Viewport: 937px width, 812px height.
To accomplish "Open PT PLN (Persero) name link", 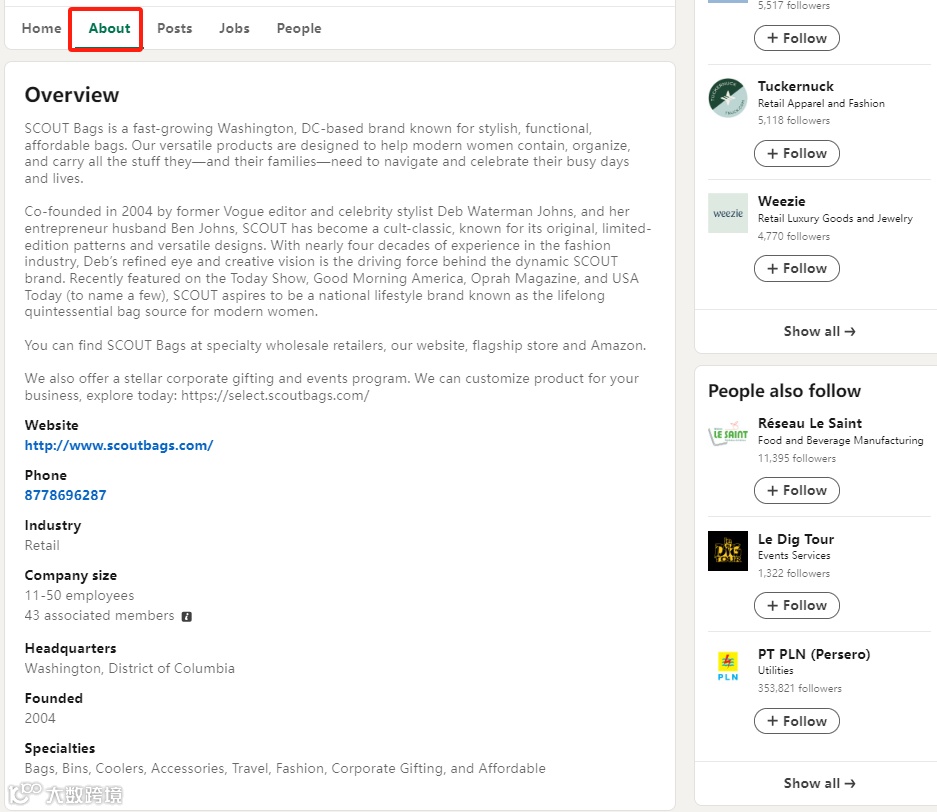I will (814, 654).
